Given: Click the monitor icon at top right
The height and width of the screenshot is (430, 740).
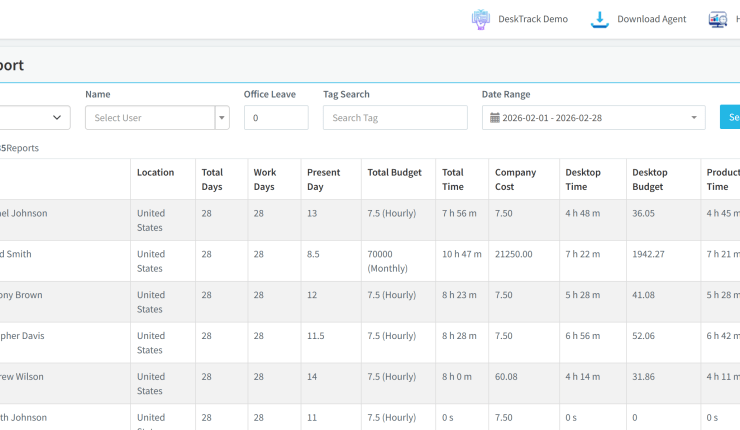Looking at the screenshot, I should (x=717, y=19).
